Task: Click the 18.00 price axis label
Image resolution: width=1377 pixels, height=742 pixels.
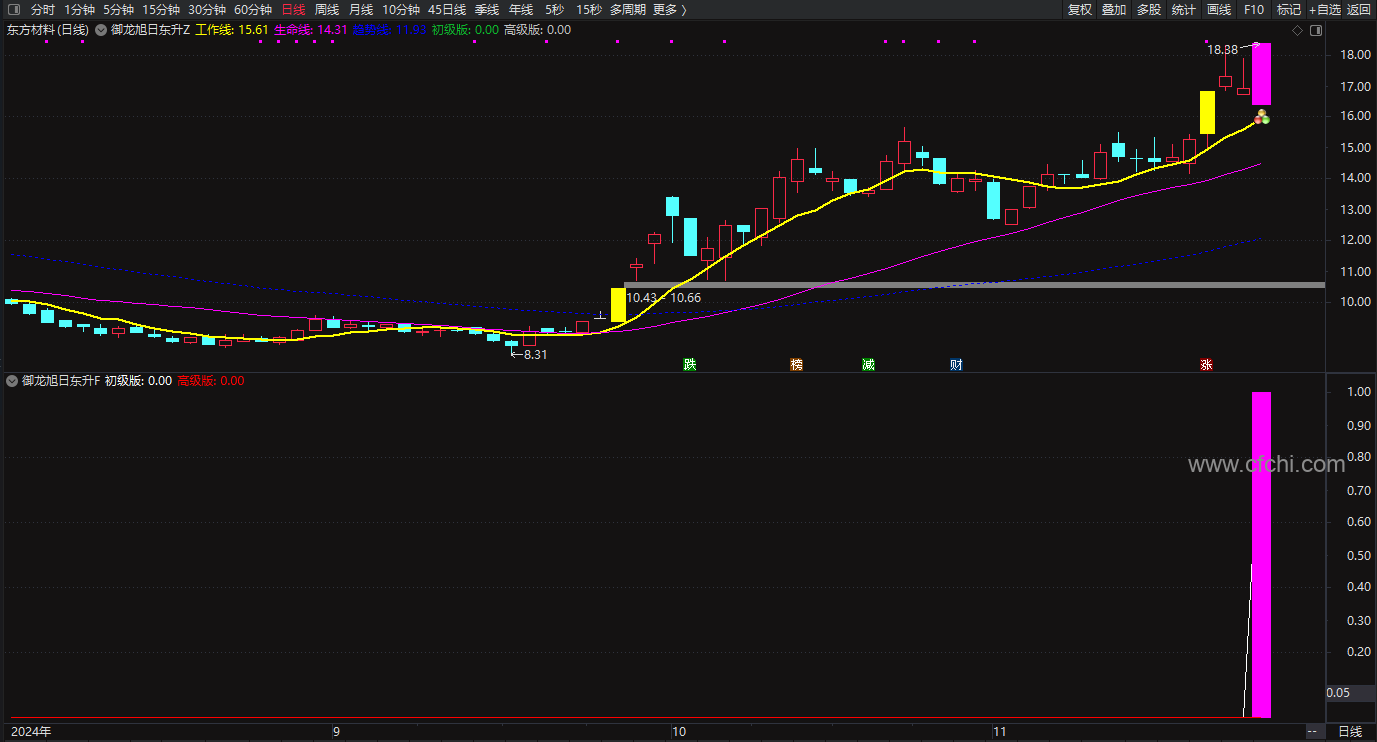Action: (1356, 55)
